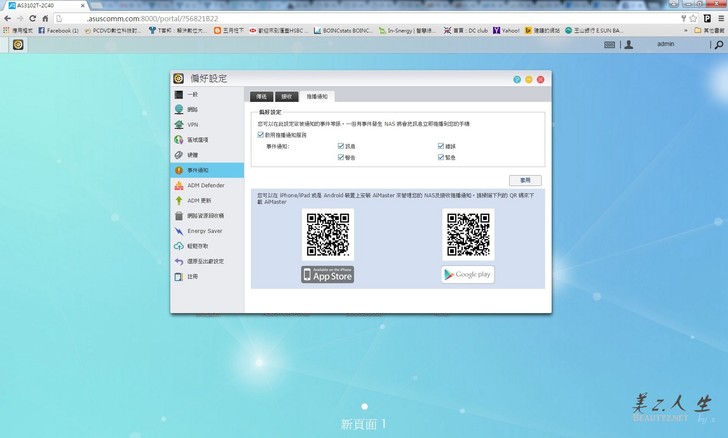Toggle enable push notification service checkbox

[x=260, y=135]
